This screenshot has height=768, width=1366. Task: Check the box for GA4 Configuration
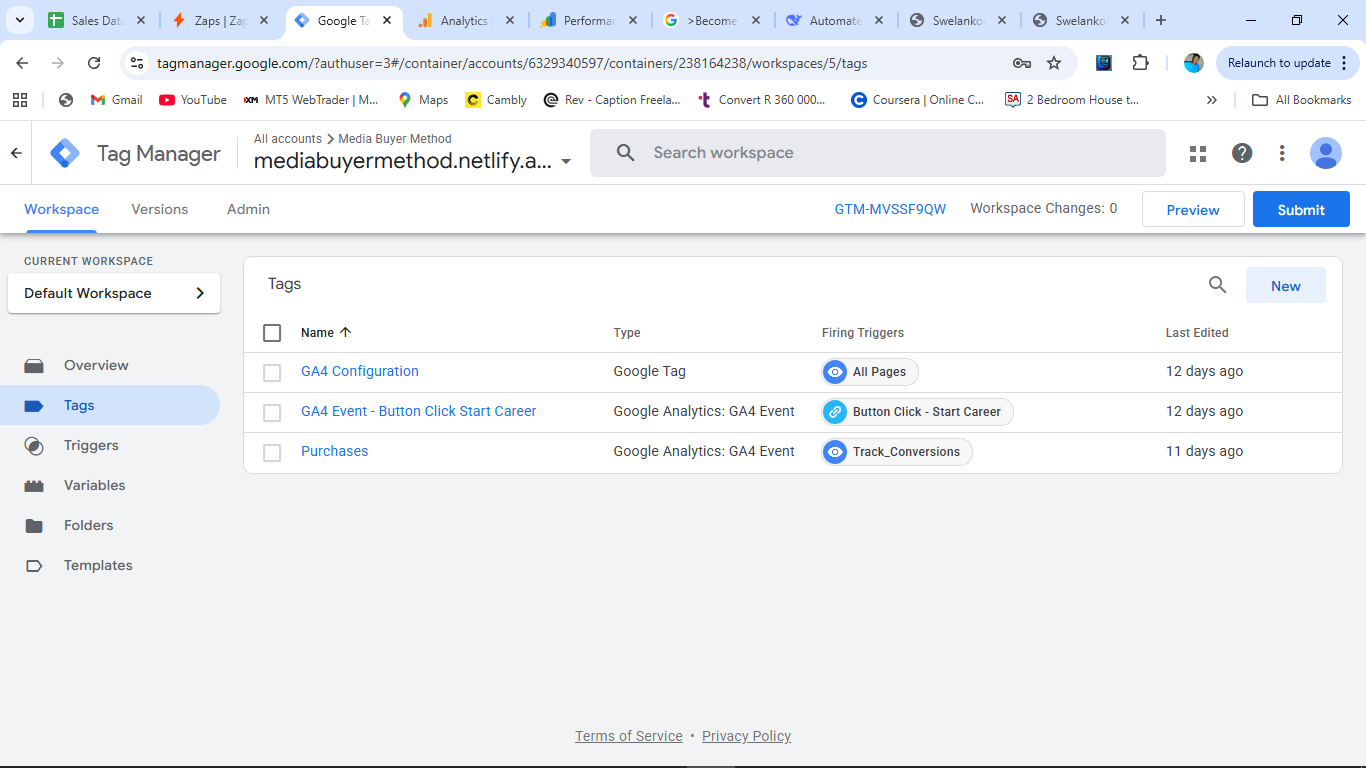point(272,372)
